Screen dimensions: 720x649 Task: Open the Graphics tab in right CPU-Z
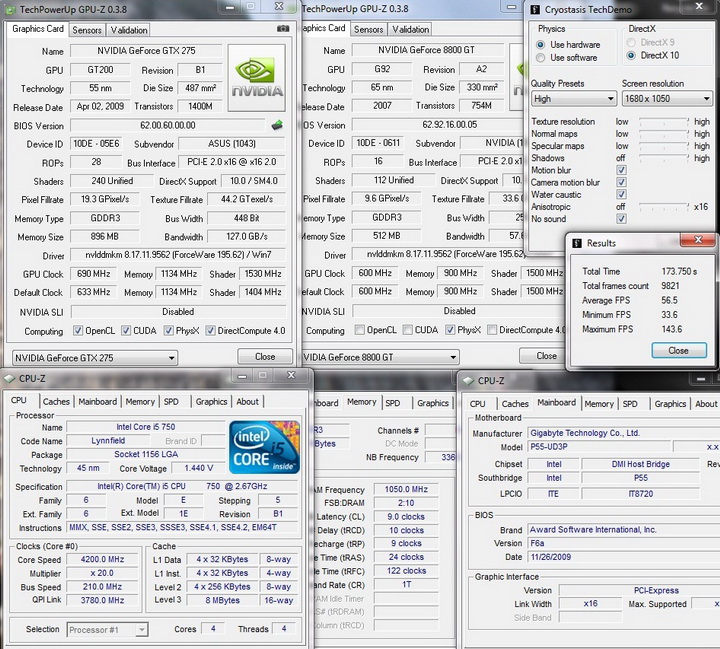pyautogui.click(x=670, y=404)
